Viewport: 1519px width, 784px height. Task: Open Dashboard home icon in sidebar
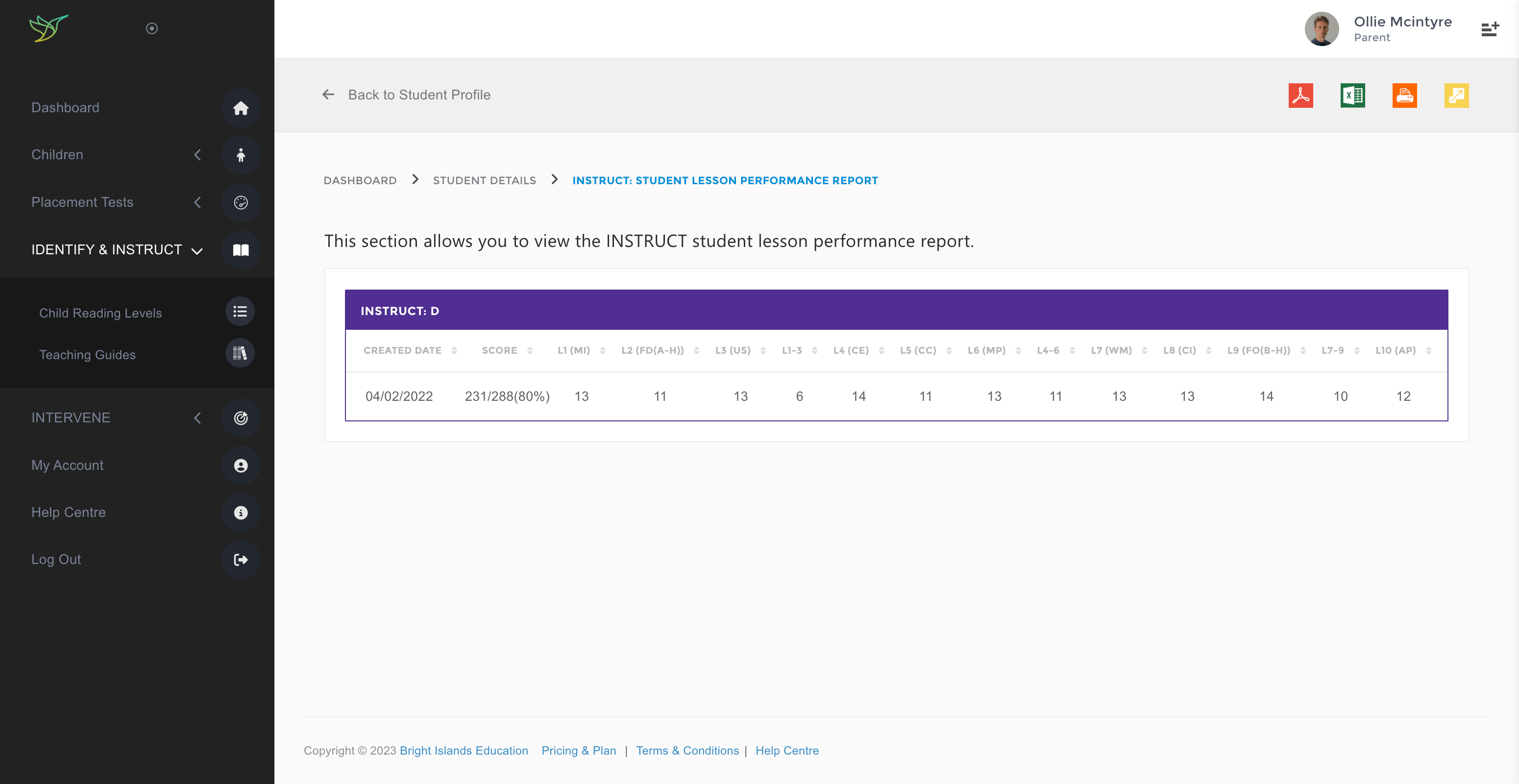pyautogui.click(x=241, y=108)
